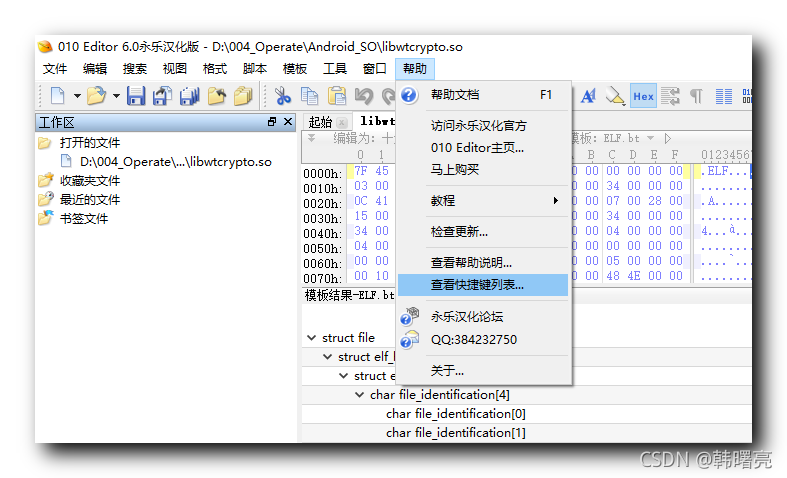Run the template with the play triangle
Image resolution: width=787 pixels, height=478 pixels.
[668, 138]
